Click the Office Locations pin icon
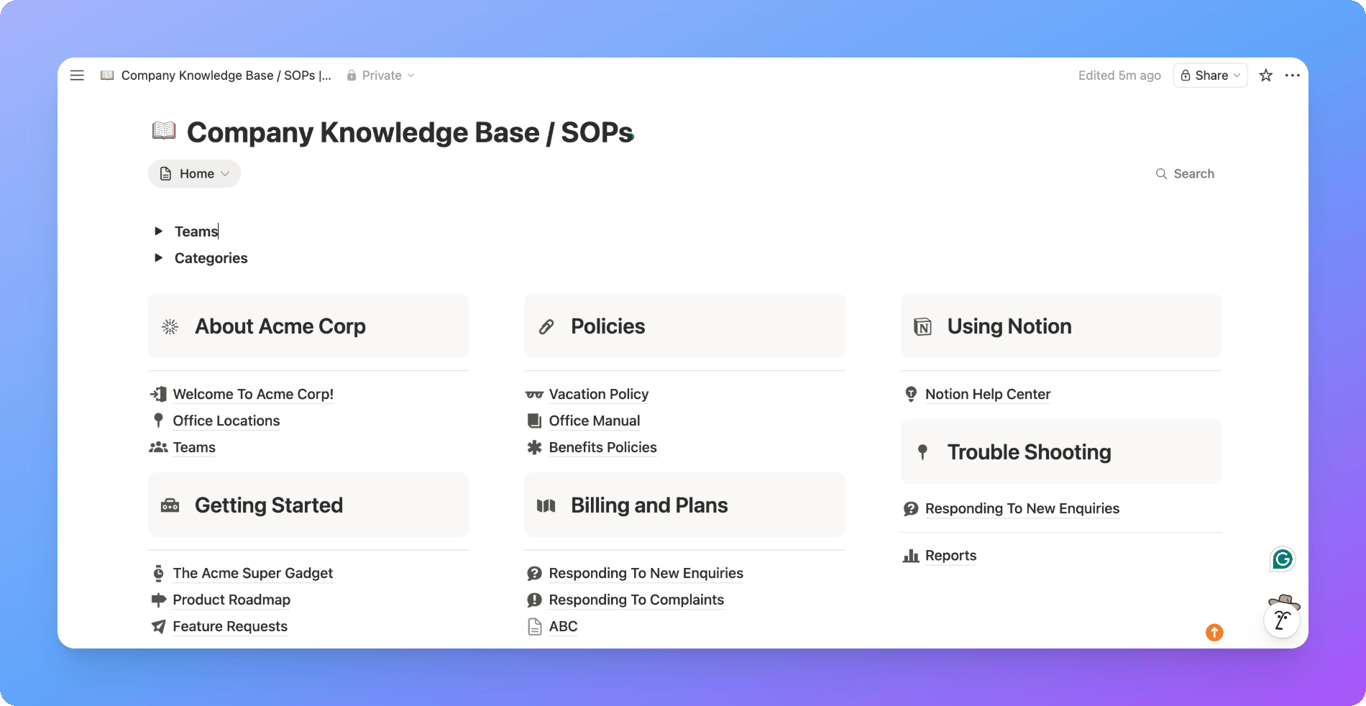1366x706 pixels. [x=158, y=421]
